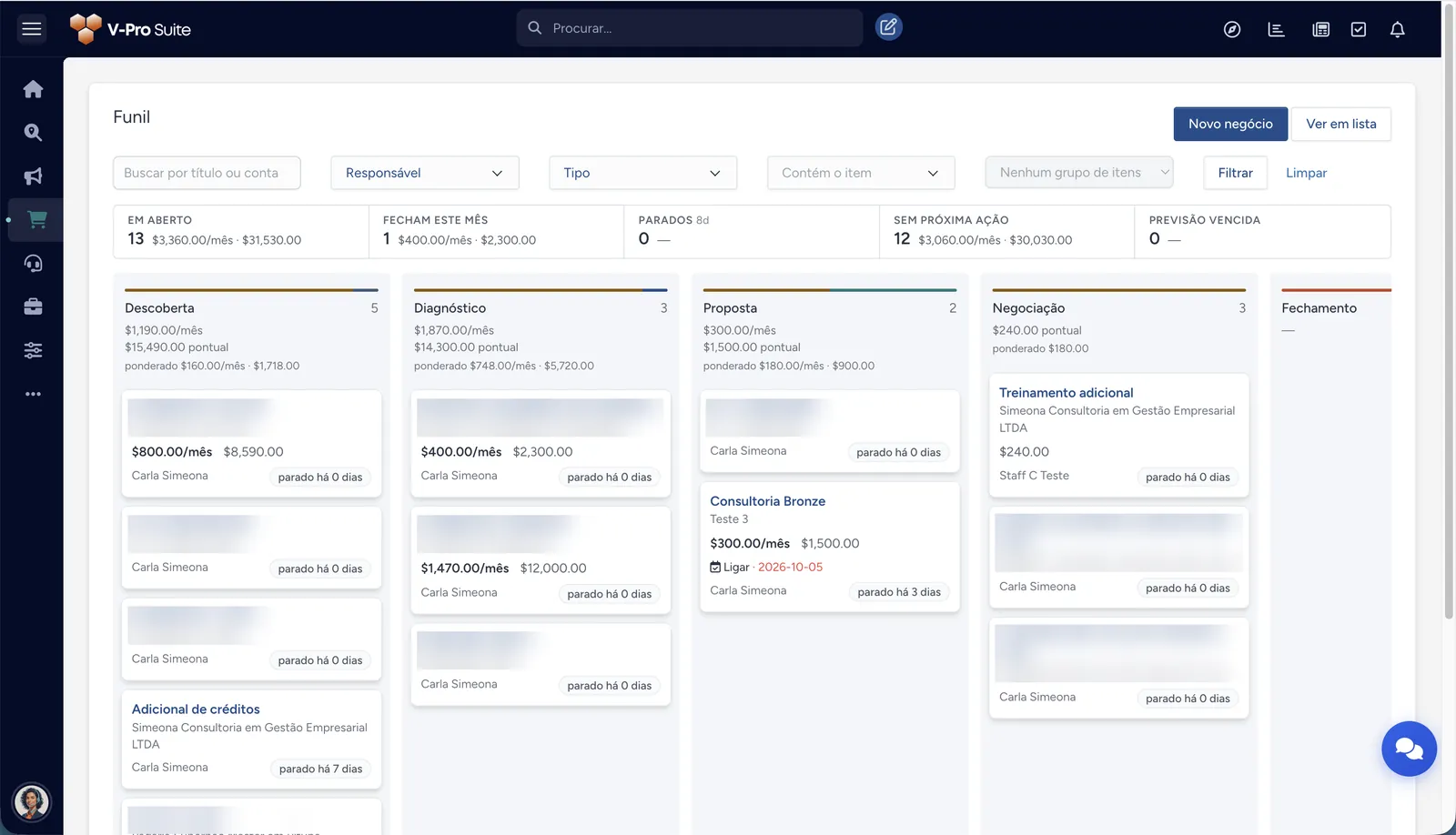Open the more options ellipsis in sidebar
Viewport: 1456px width, 835px height.
34,394
